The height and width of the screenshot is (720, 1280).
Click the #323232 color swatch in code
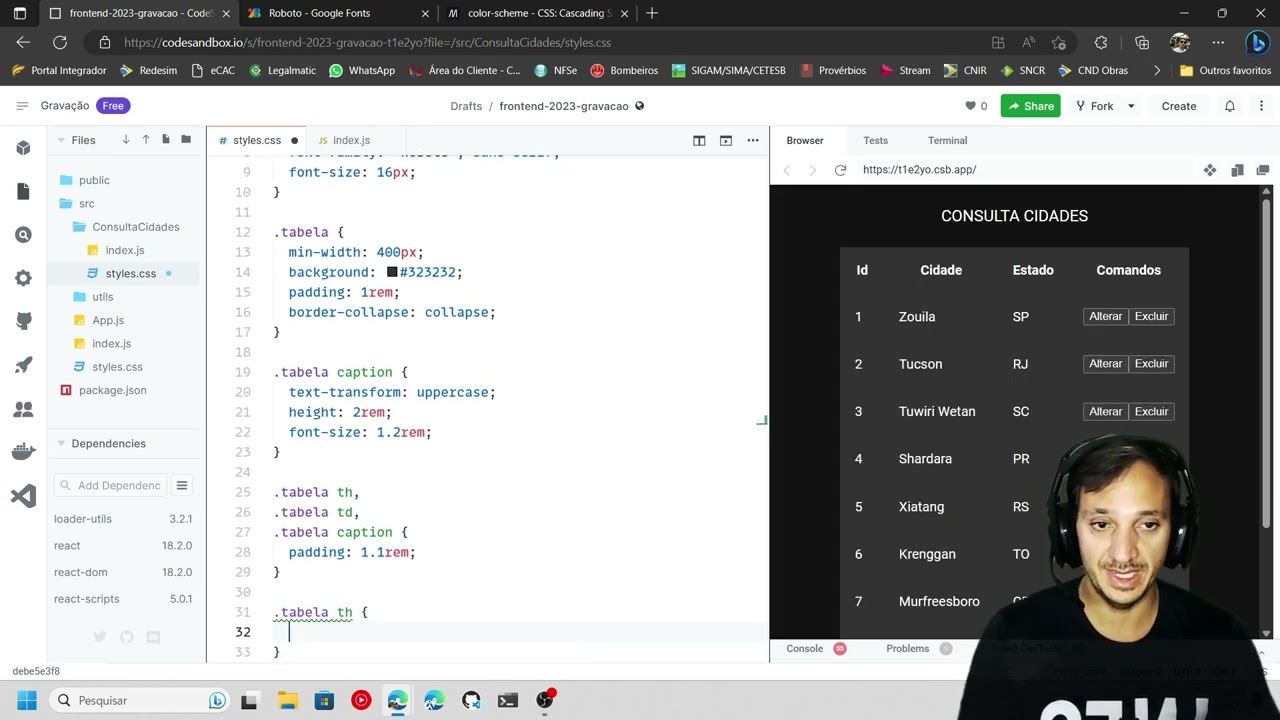tap(392, 272)
